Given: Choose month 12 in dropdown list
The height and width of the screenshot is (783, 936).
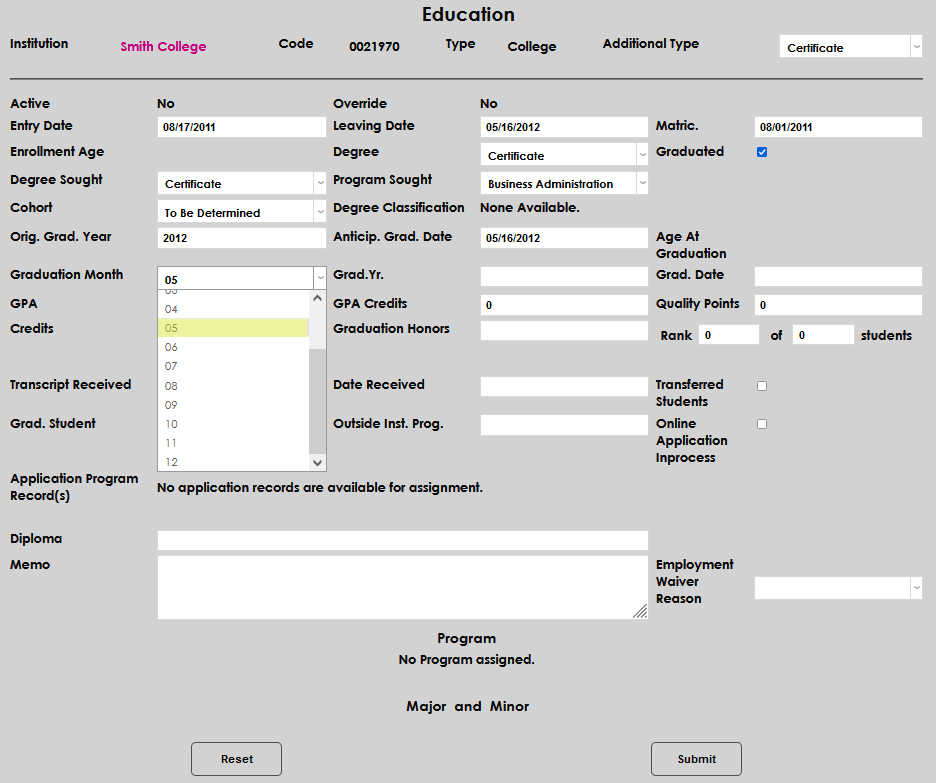Looking at the screenshot, I should click(x=233, y=462).
